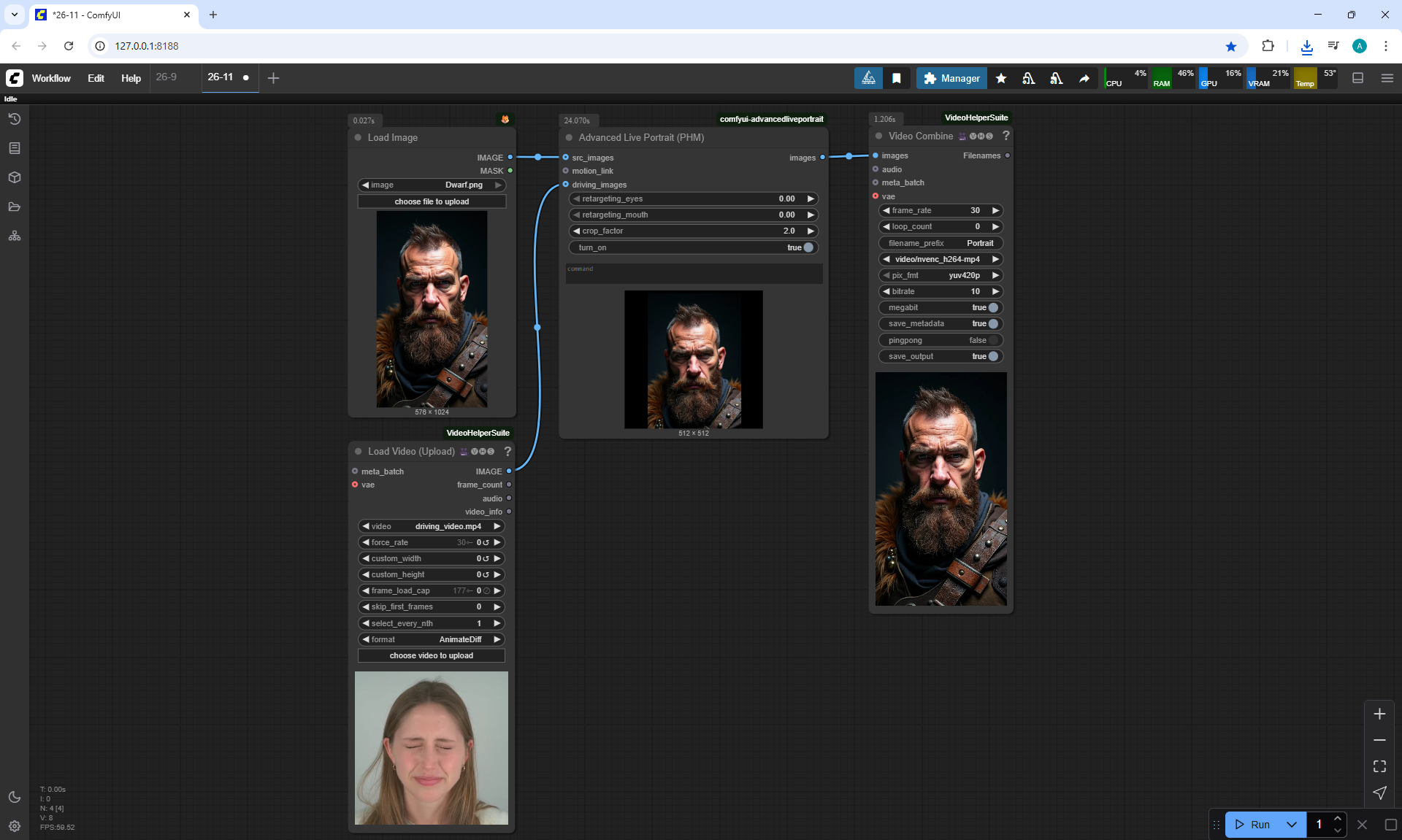
Task: Open the Workflow menu
Action: click(x=51, y=78)
